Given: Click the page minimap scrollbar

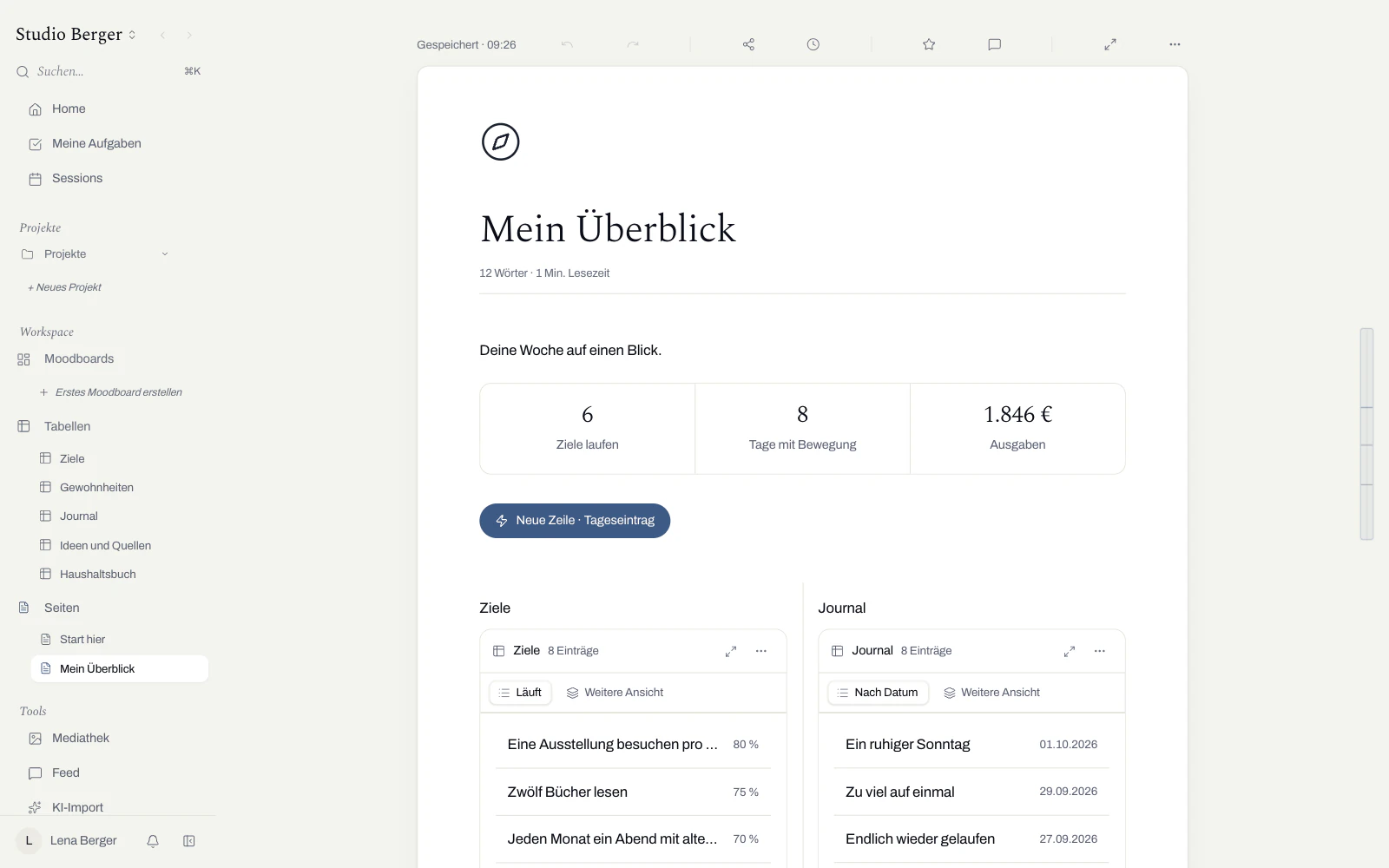Looking at the screenshot, I should pos(1366,434).
